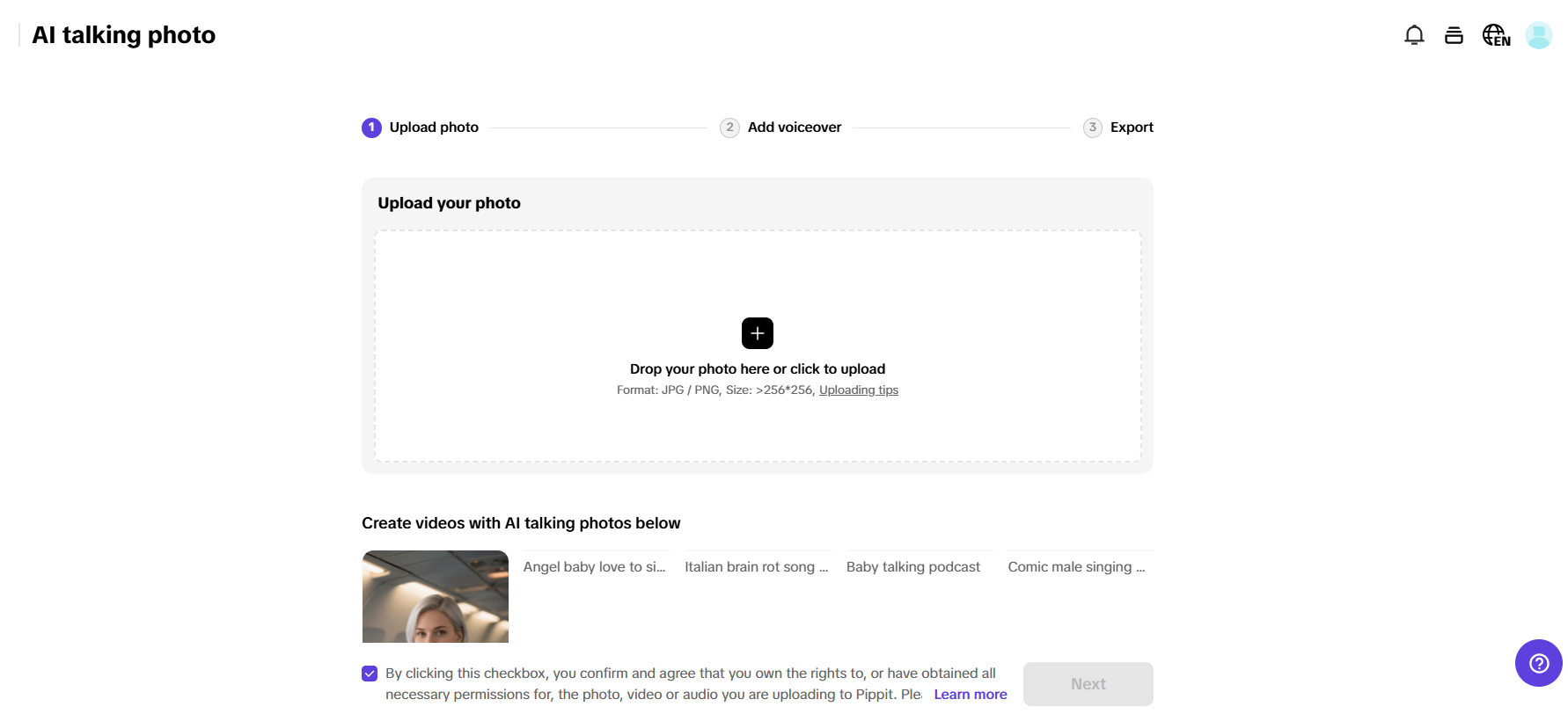Uncheck the rights confirmation checkbox
The width and height of the screenshot is (1568, 714).
[x=370, y=674]
